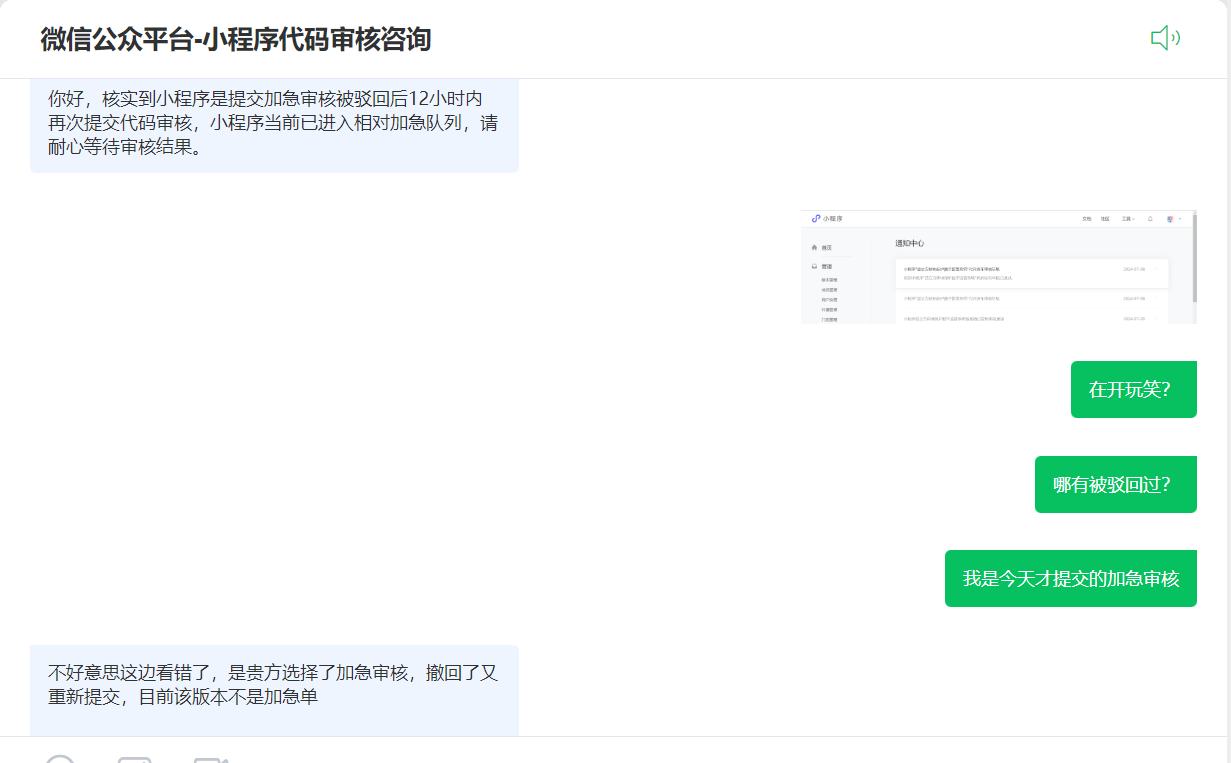Click the title '微信公众平台-小程序代码审核咨询'
Image resolution: width=1231 pixels, height=763 pixels.
click(236, 39)
